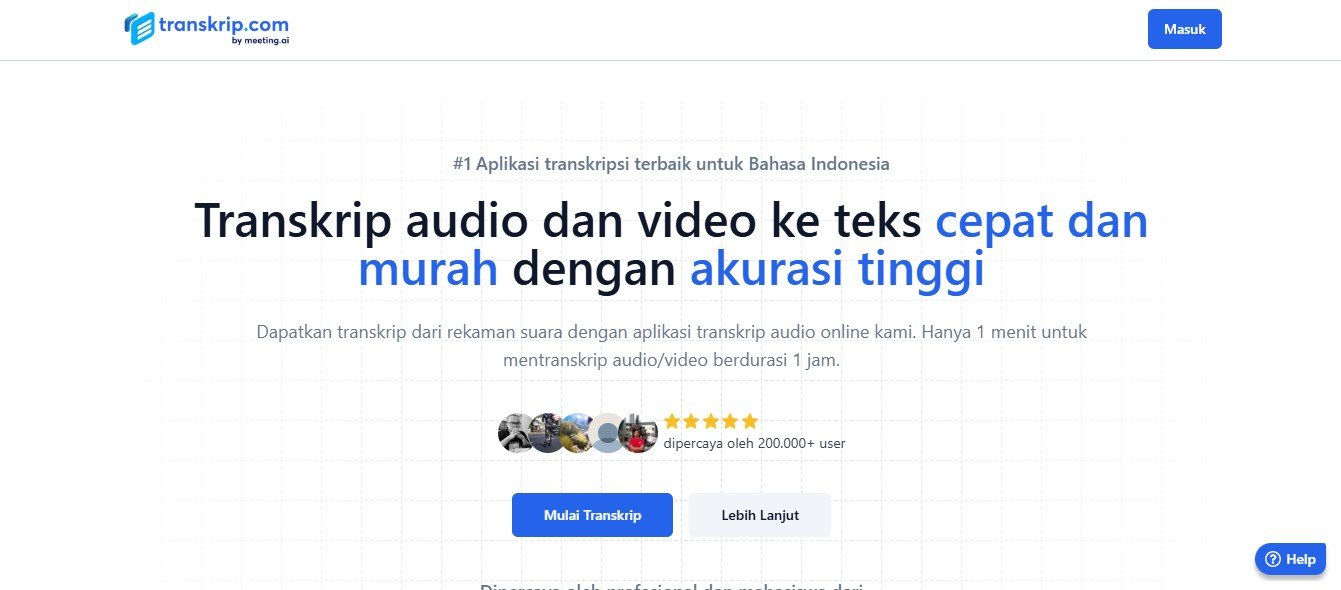Click the fourth gold rating star
The height and width of the screenshot is (590, 1341).
pos(730,421)
